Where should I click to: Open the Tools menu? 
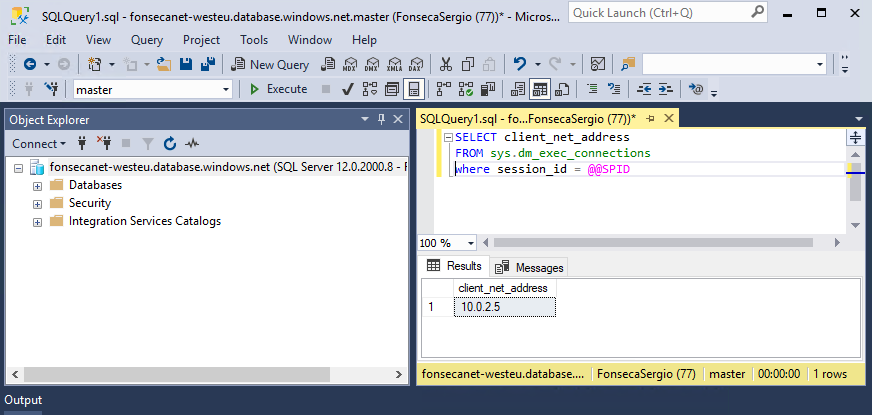(x=254, y=40)
